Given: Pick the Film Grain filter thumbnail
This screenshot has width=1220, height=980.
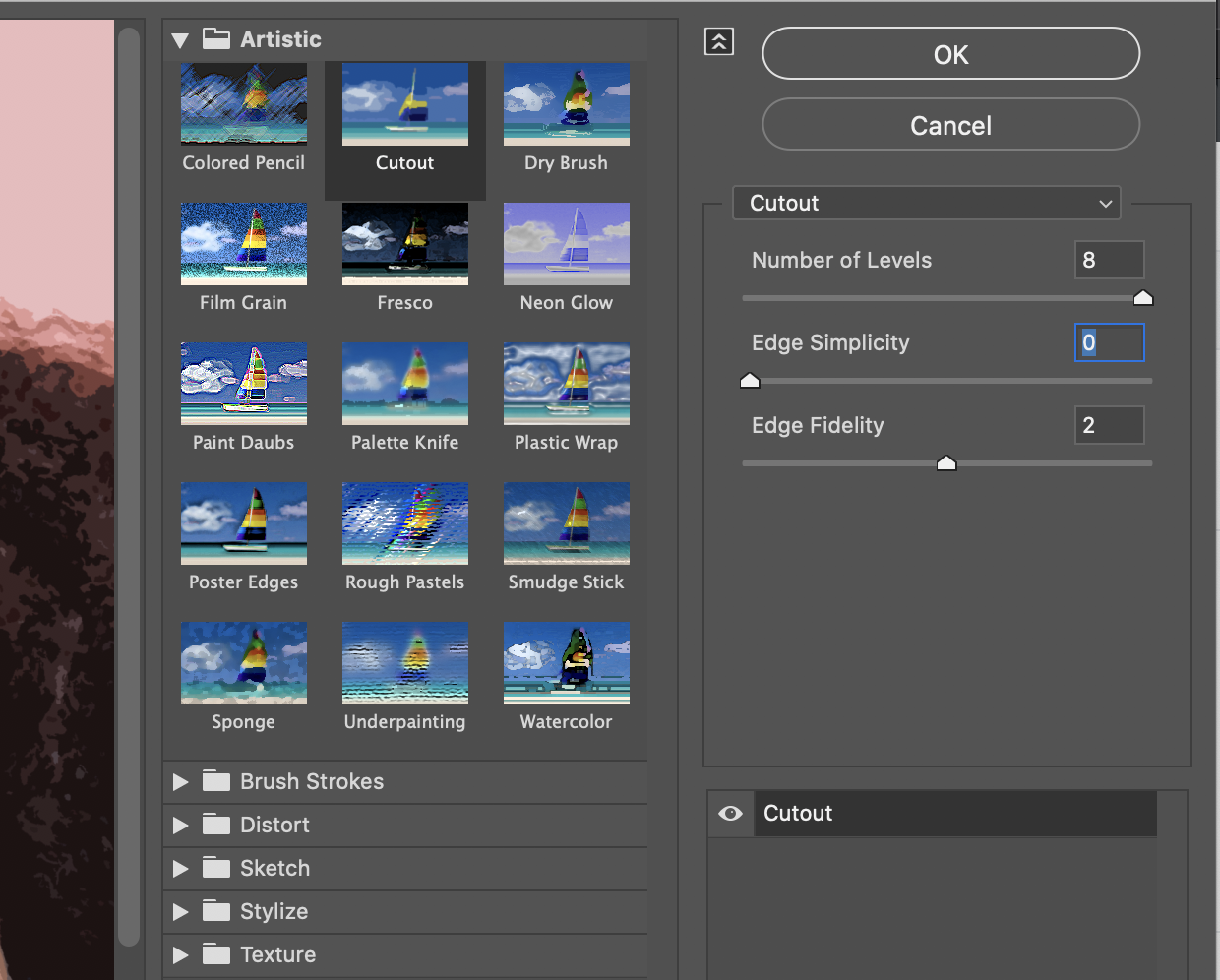Looking at the screenshot, I should pyautogui.click(x=244, y=244).
